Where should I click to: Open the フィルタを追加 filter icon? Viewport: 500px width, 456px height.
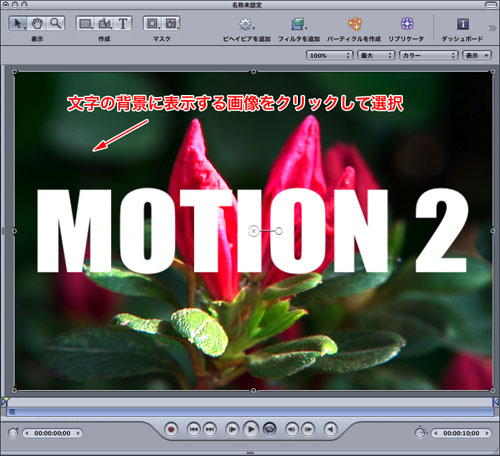[299, 24]
